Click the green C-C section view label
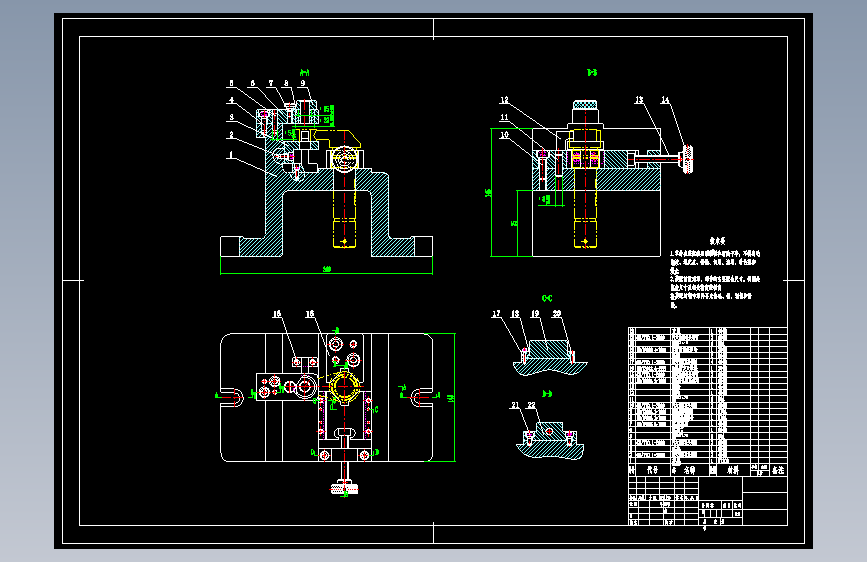 [x=547, y=299]
